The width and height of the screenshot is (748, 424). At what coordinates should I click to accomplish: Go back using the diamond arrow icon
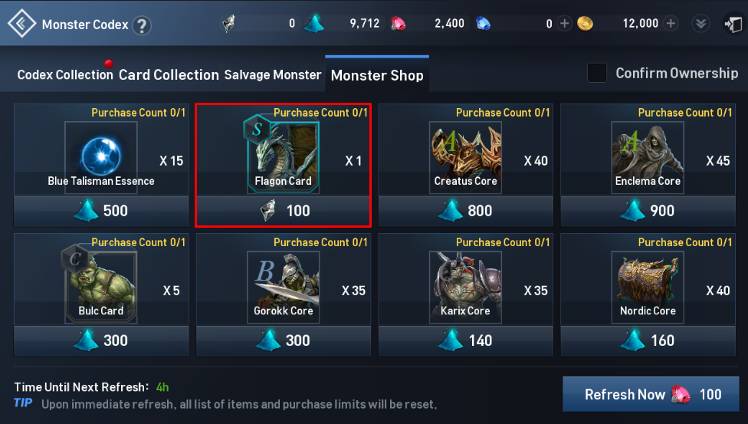click(x=21, y=23)
